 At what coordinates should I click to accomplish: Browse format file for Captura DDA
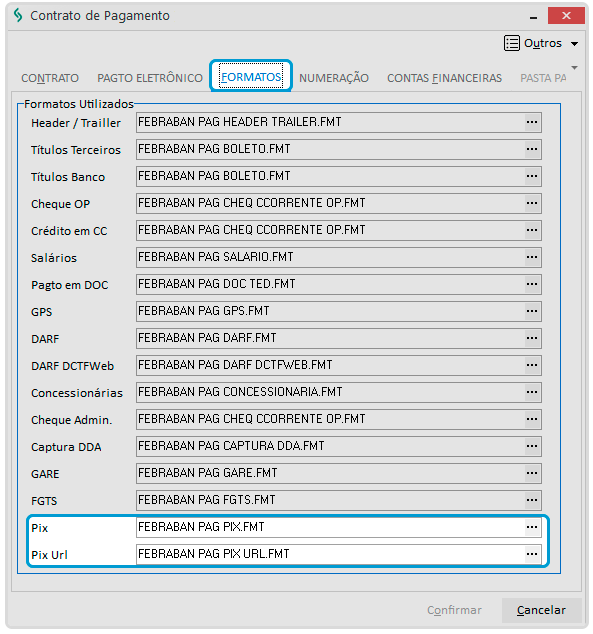532,446
